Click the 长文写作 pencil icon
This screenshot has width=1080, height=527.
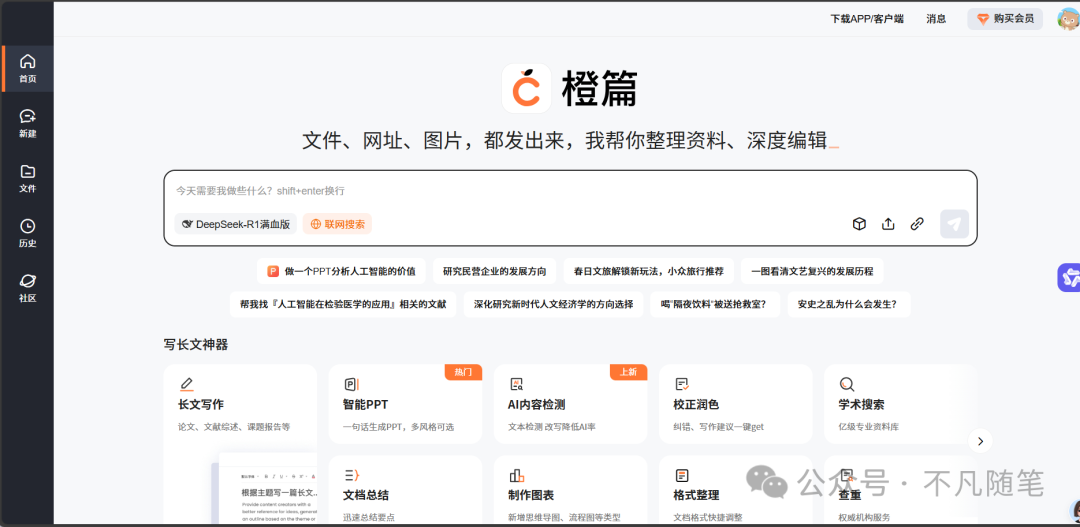tap(186, 384)
